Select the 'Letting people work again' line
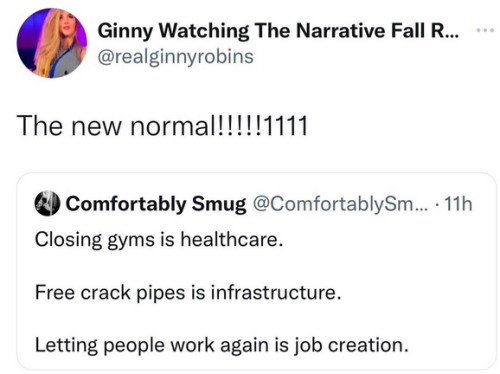The height and width of the screenshot is (374, 500). coord(222,345)
